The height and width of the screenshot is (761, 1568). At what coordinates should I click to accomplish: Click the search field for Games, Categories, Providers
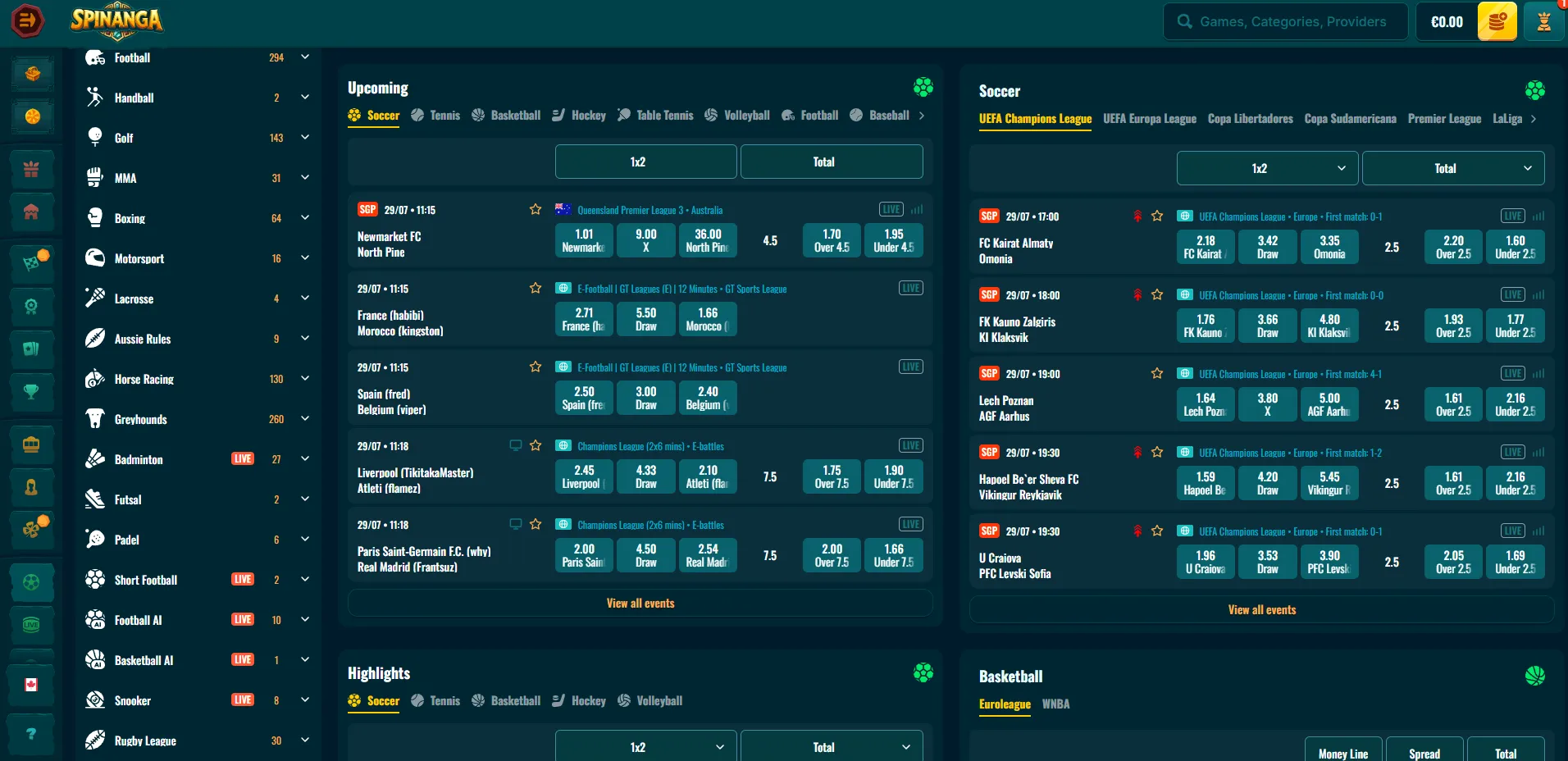[1286, 21]
